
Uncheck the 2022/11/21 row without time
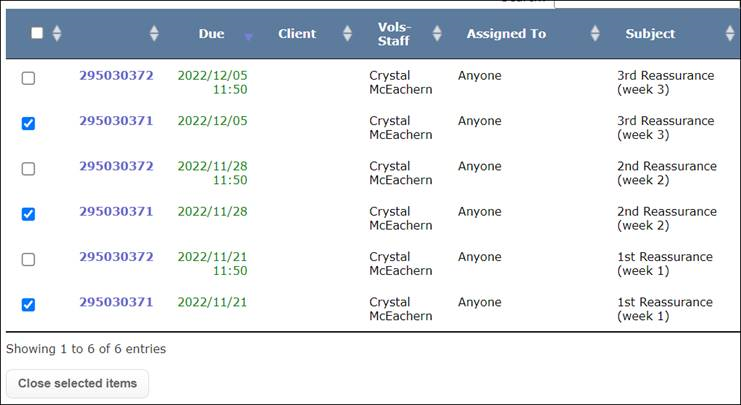pyautogui.click(x=28, y=304)
